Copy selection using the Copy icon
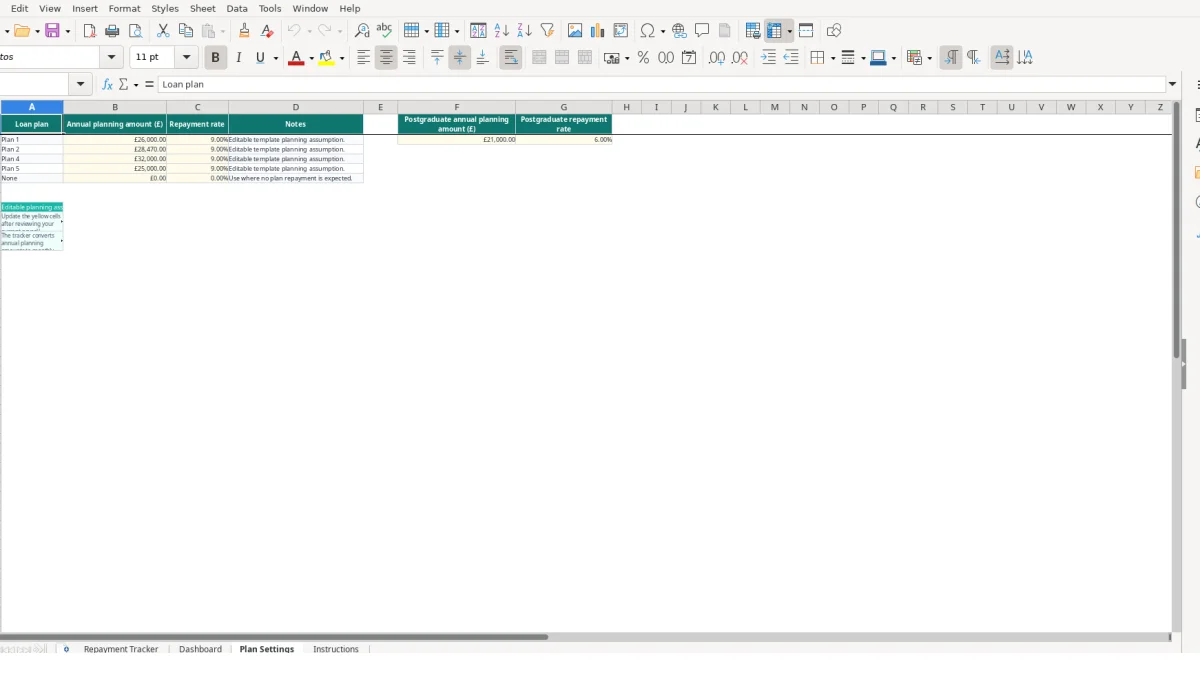Screen dimensions: 1200x675 [185, 31]
